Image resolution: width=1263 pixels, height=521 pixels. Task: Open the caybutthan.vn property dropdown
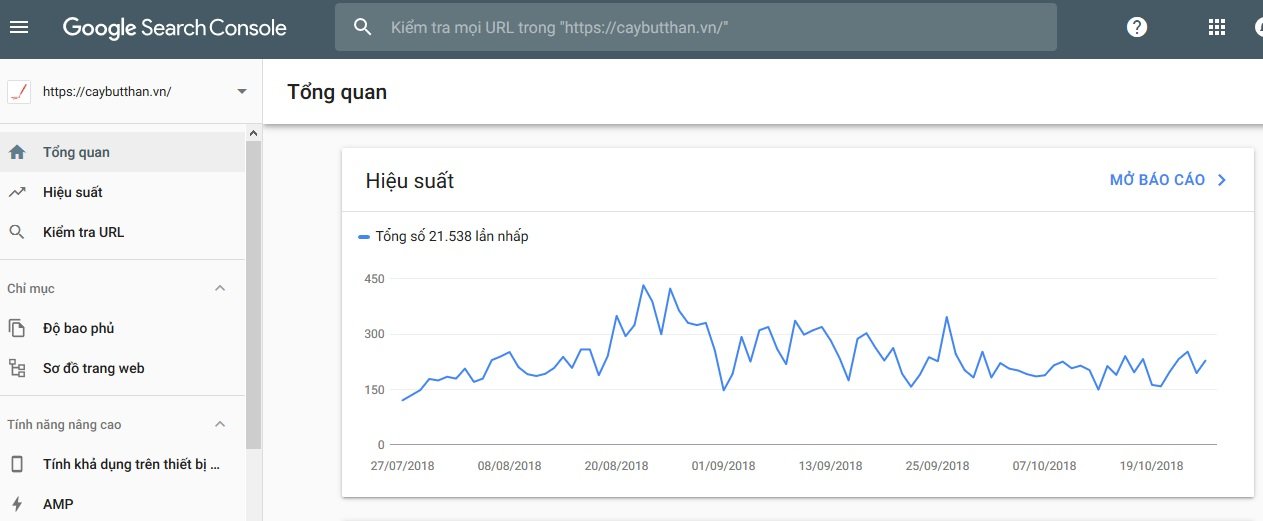(x=241, y=92)
